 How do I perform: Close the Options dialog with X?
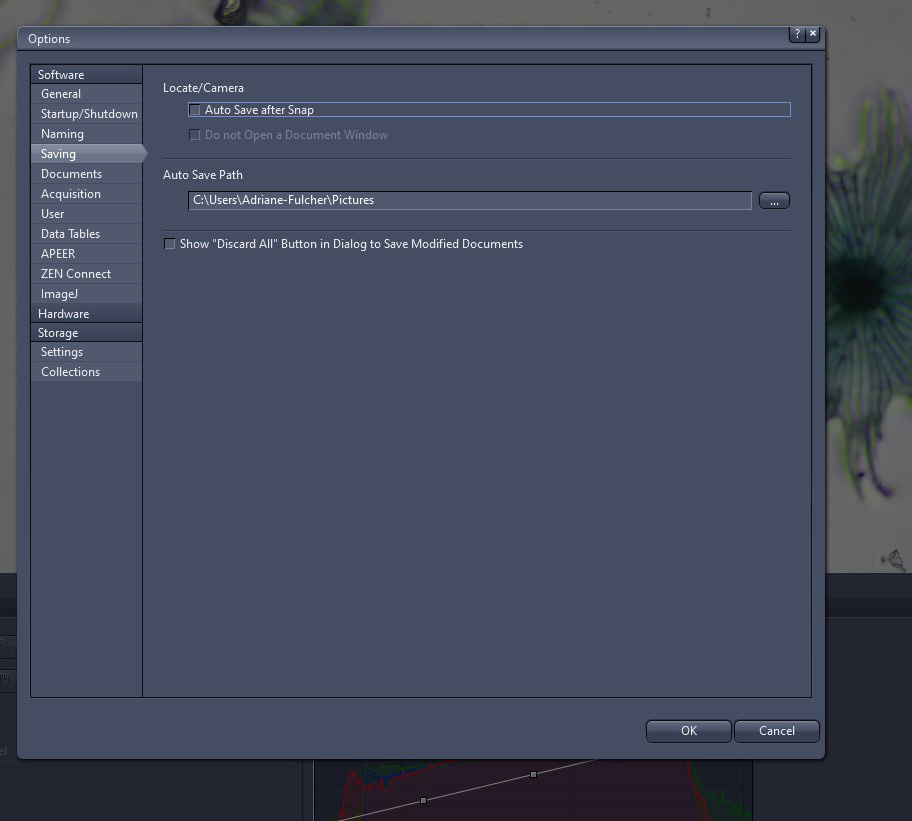click(x=813, y=34)
